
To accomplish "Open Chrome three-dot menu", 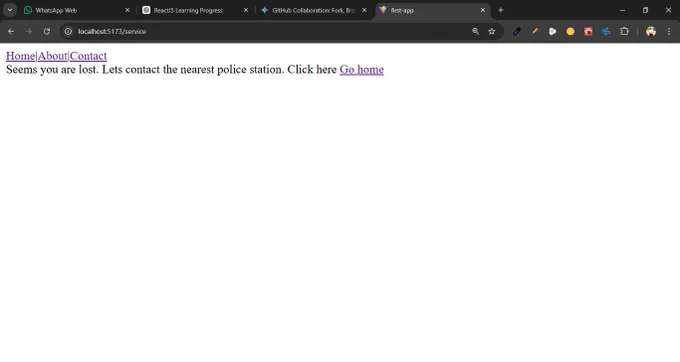I will [669, 31].
